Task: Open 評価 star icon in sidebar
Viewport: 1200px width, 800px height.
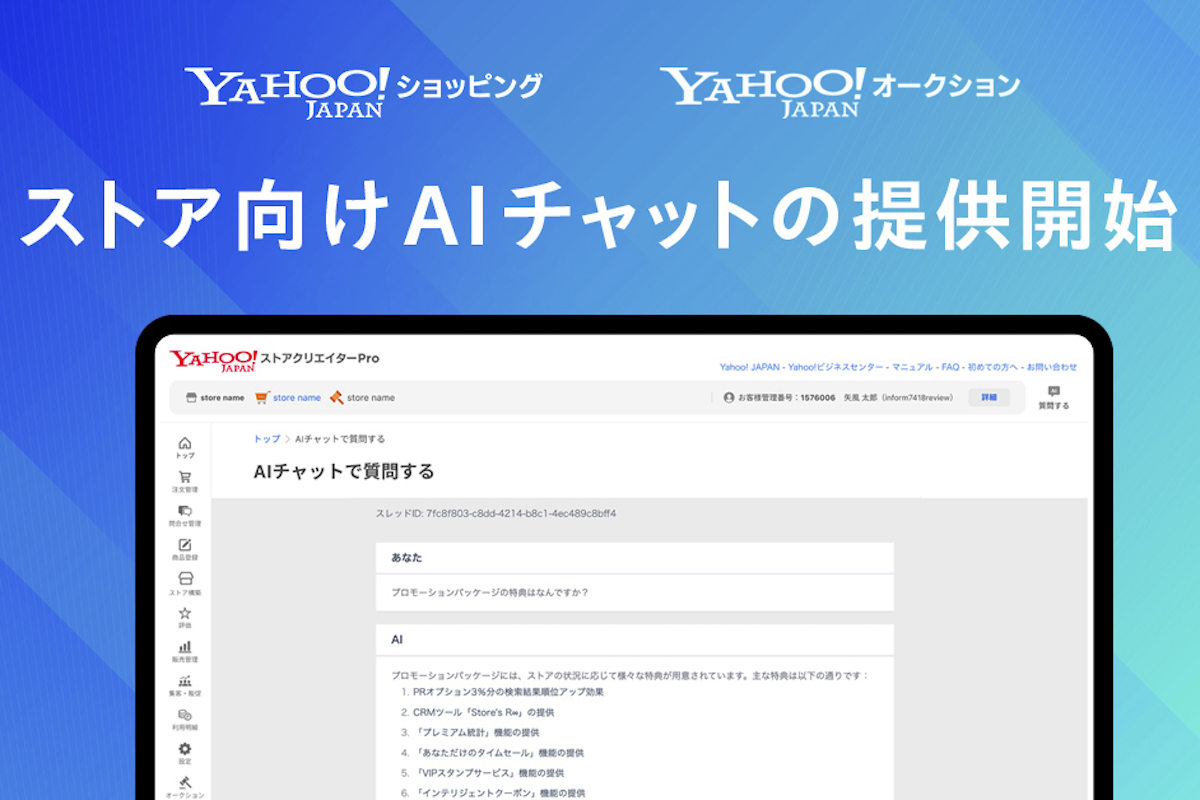Action: tap(184, 613)
